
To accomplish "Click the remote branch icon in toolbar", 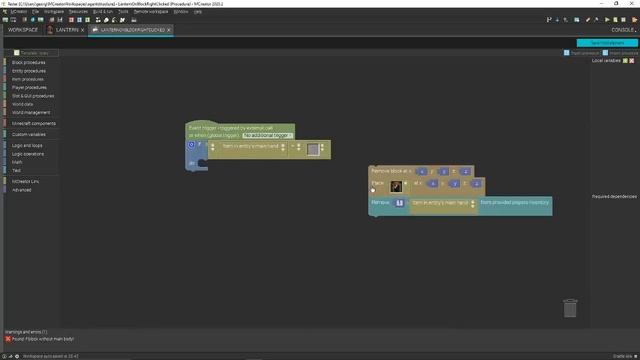I will point(549,20).
